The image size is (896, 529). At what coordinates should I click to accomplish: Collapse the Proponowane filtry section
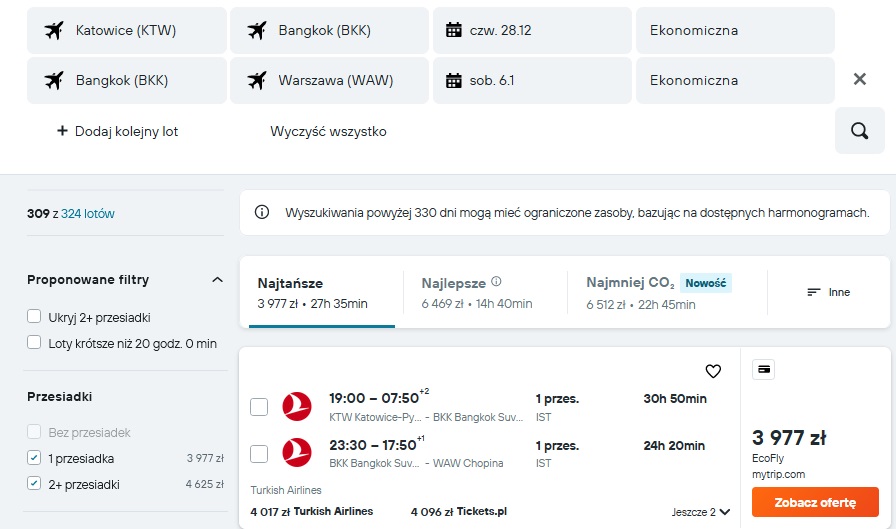click(x=217, y=280)
